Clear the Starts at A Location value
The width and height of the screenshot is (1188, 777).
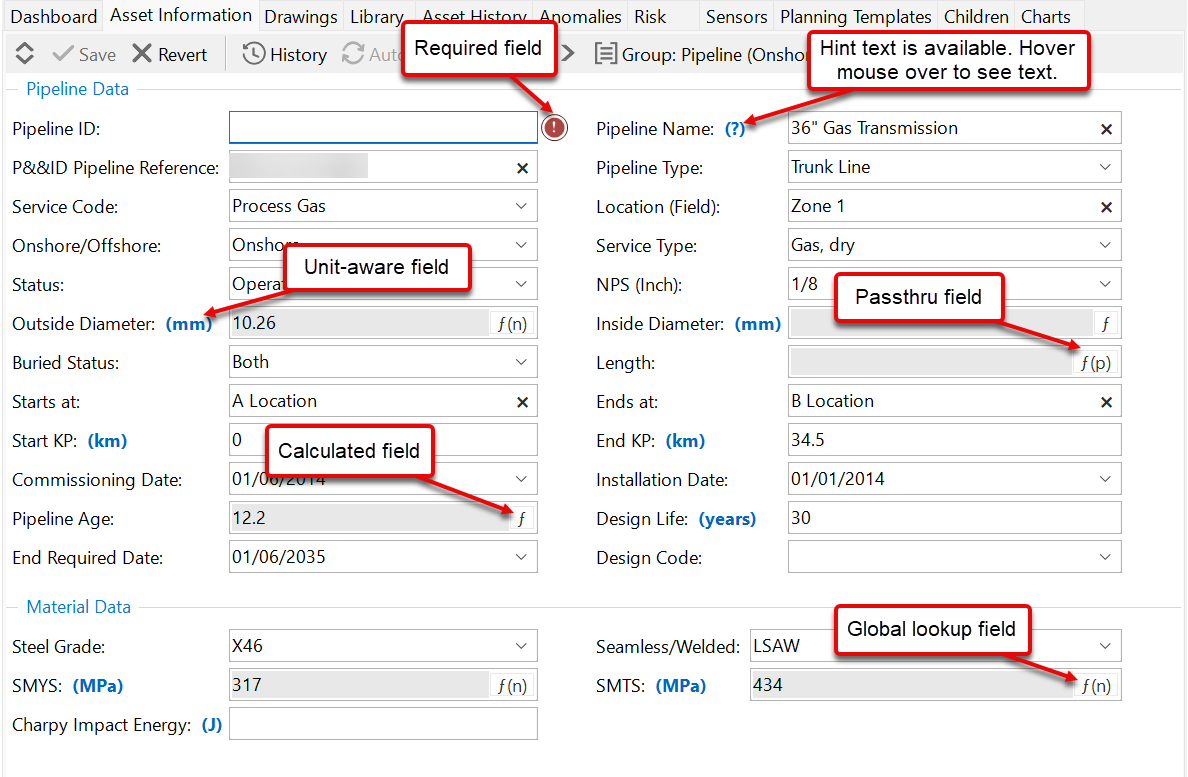tap(522, 402)
